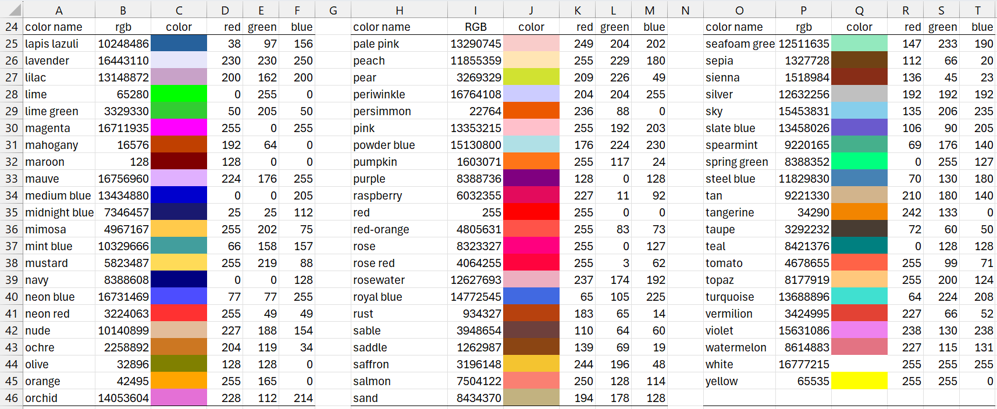Click the 'tangerine' cell
Screen dimensions: 997x409
click(739, 212)
